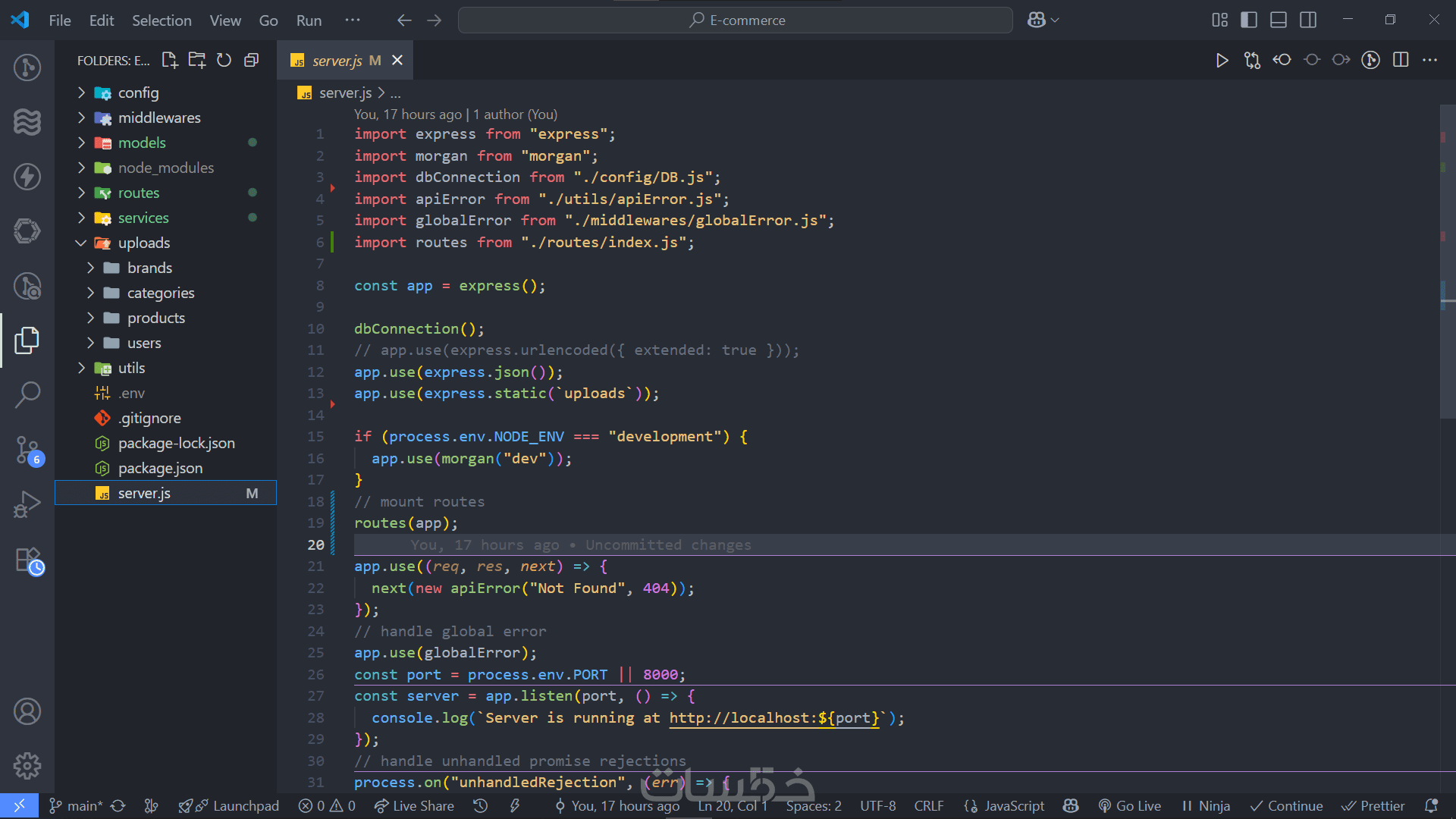Screen dimensions: 1456x819
Task: Run the code with play icon
Action: (1222, 61)
